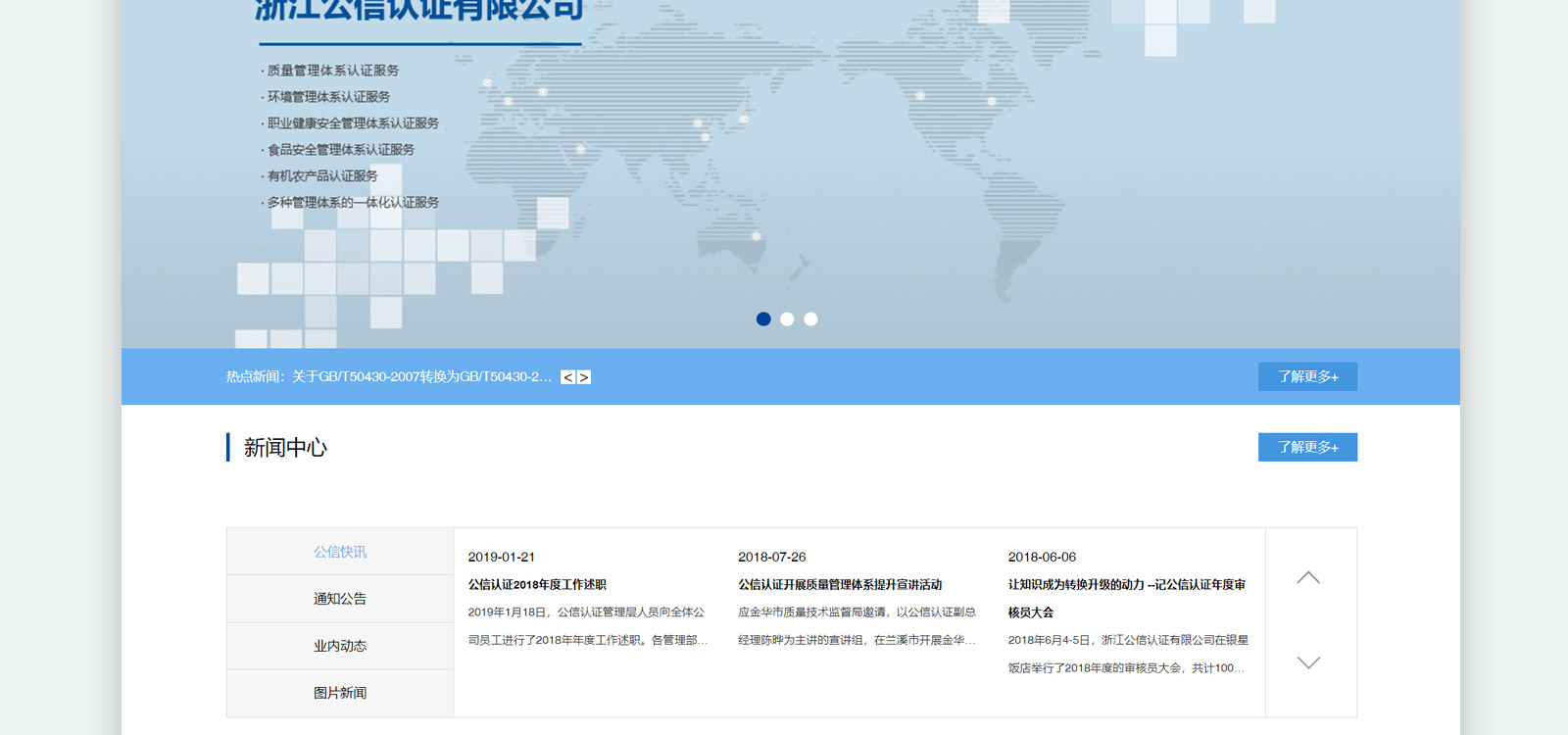Screen dimensions: 1568x735
Task: Switch to the 业内动态 tab
Action: pyautogui.click(x=340, y=646)
